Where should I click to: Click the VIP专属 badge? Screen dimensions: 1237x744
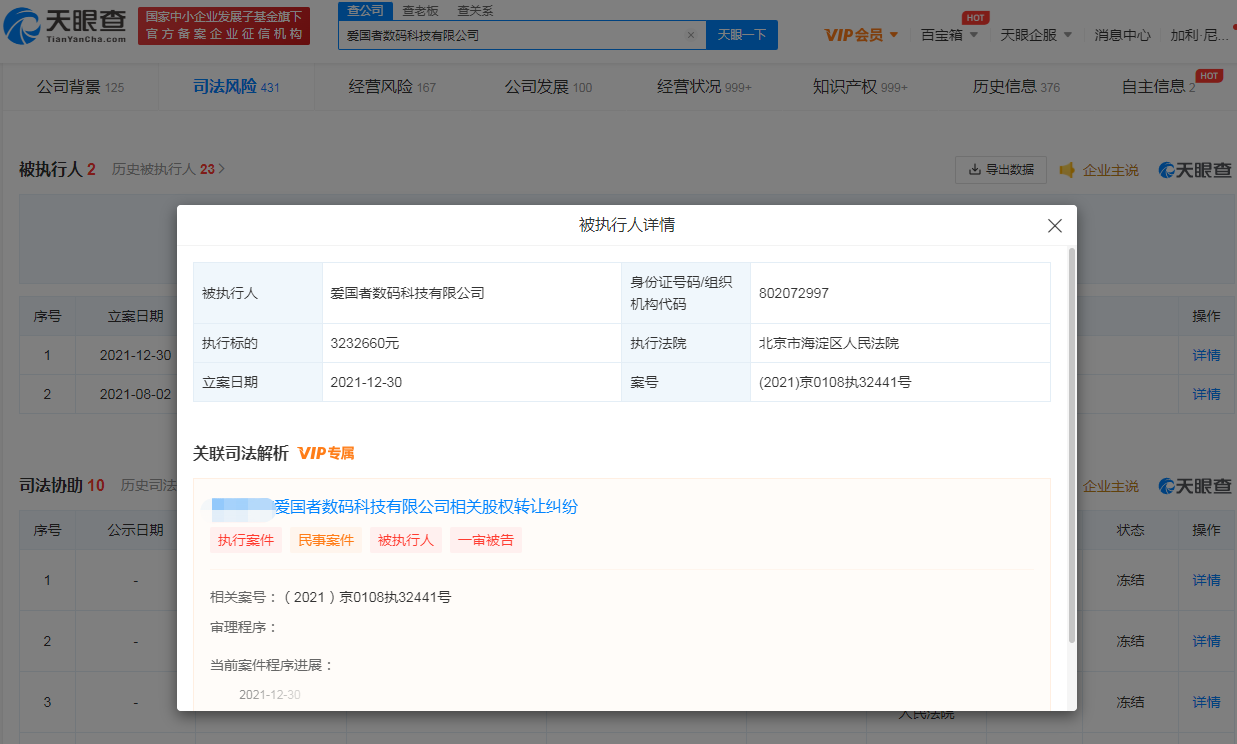[x=326, y=453]
